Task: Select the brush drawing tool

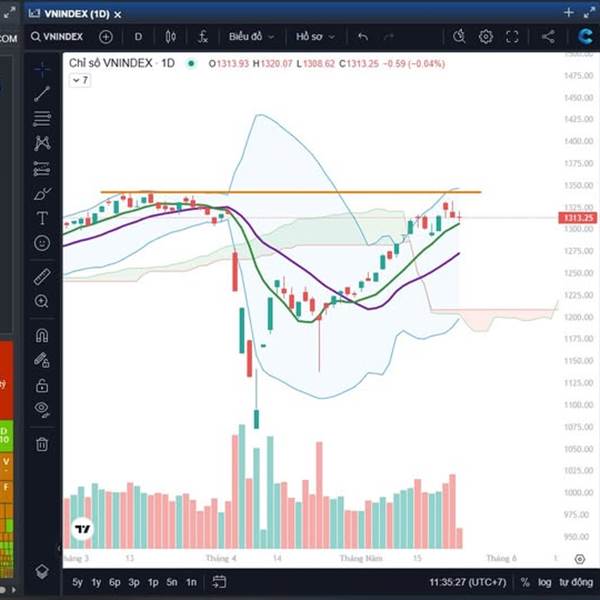Action: 42,194
